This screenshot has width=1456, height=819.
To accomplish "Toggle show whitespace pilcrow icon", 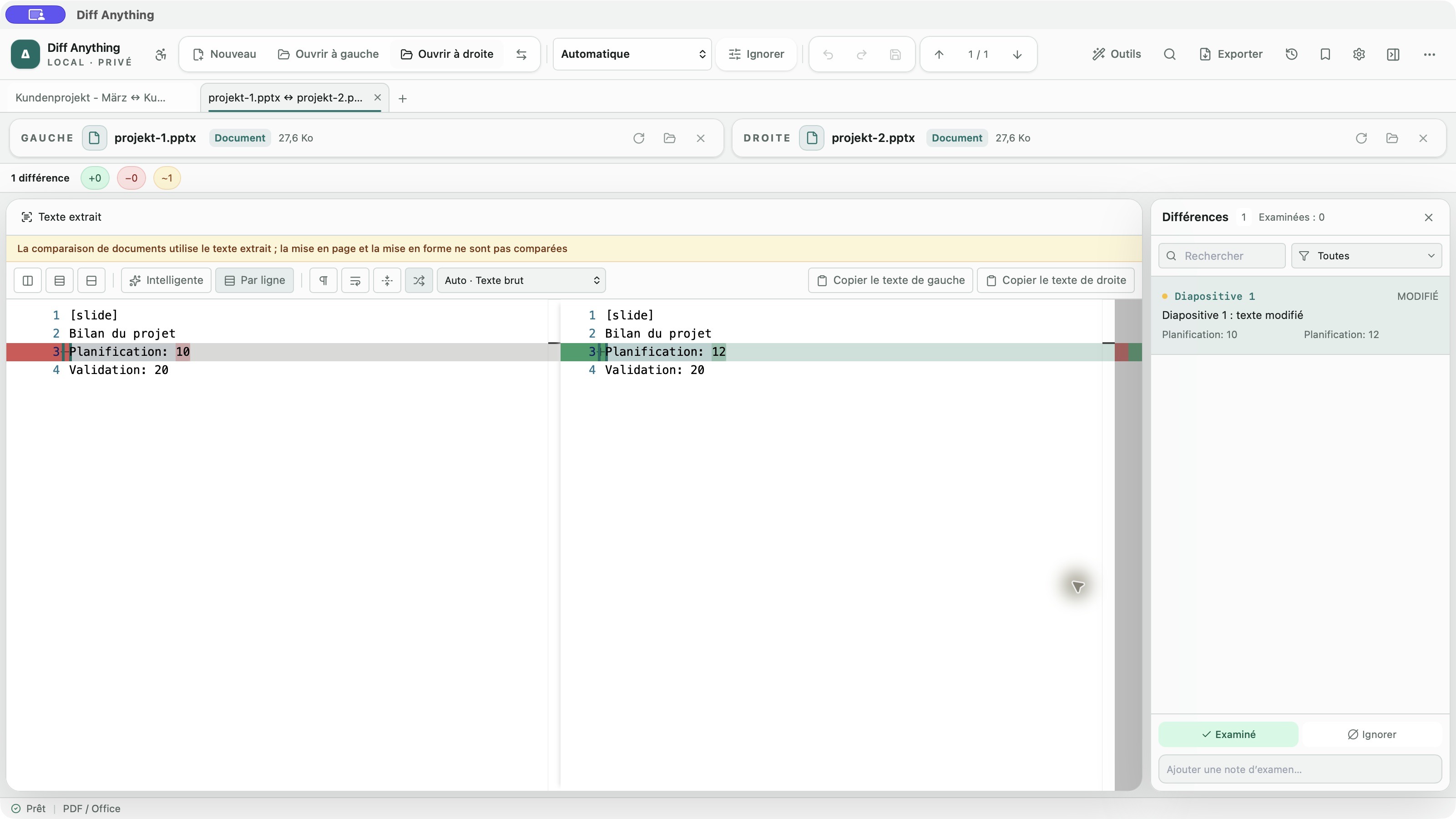I will click(x=324, y=280).
